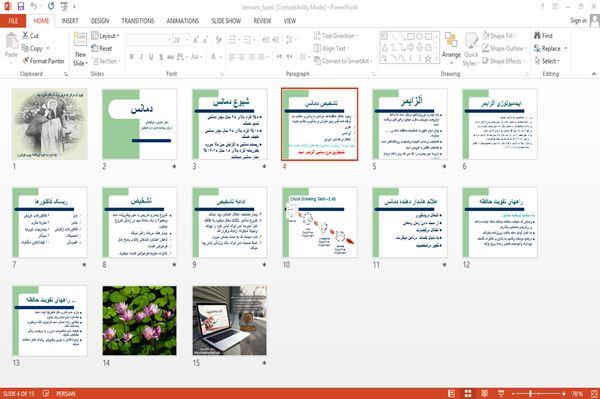The height and width of the screenshot is (399, 600).
Task: Open the Layout dropdown
Action: click(105, 36)
